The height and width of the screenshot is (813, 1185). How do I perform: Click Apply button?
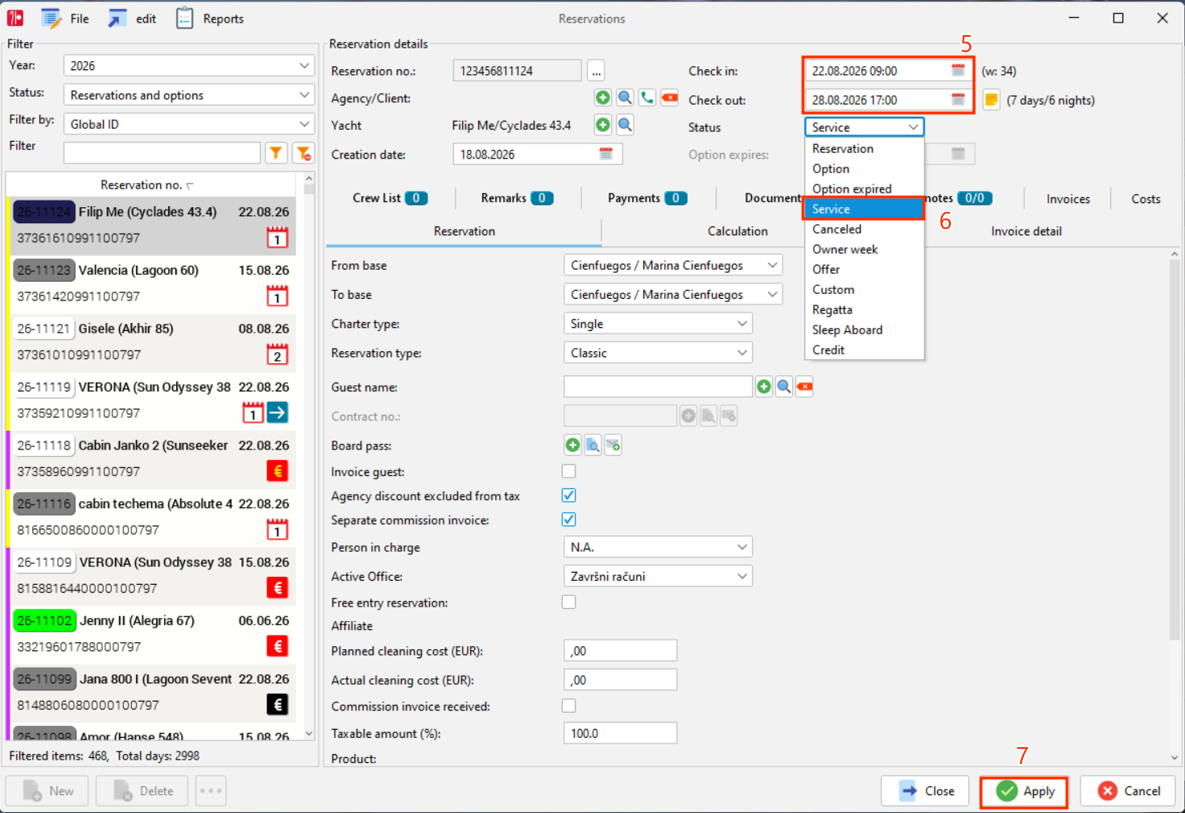tap(1024, 791)
